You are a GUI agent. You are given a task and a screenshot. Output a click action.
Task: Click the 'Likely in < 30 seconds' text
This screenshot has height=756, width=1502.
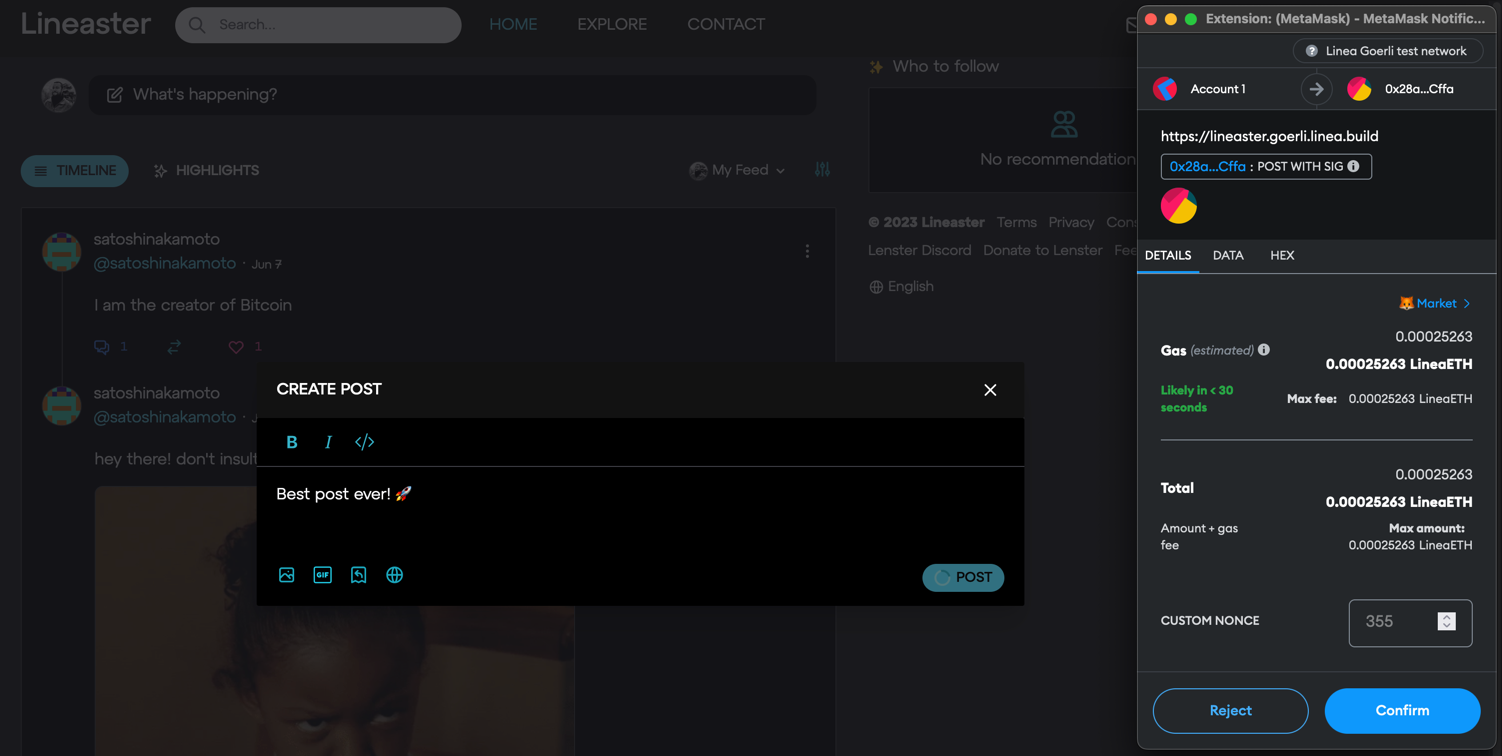point(1197,399)
